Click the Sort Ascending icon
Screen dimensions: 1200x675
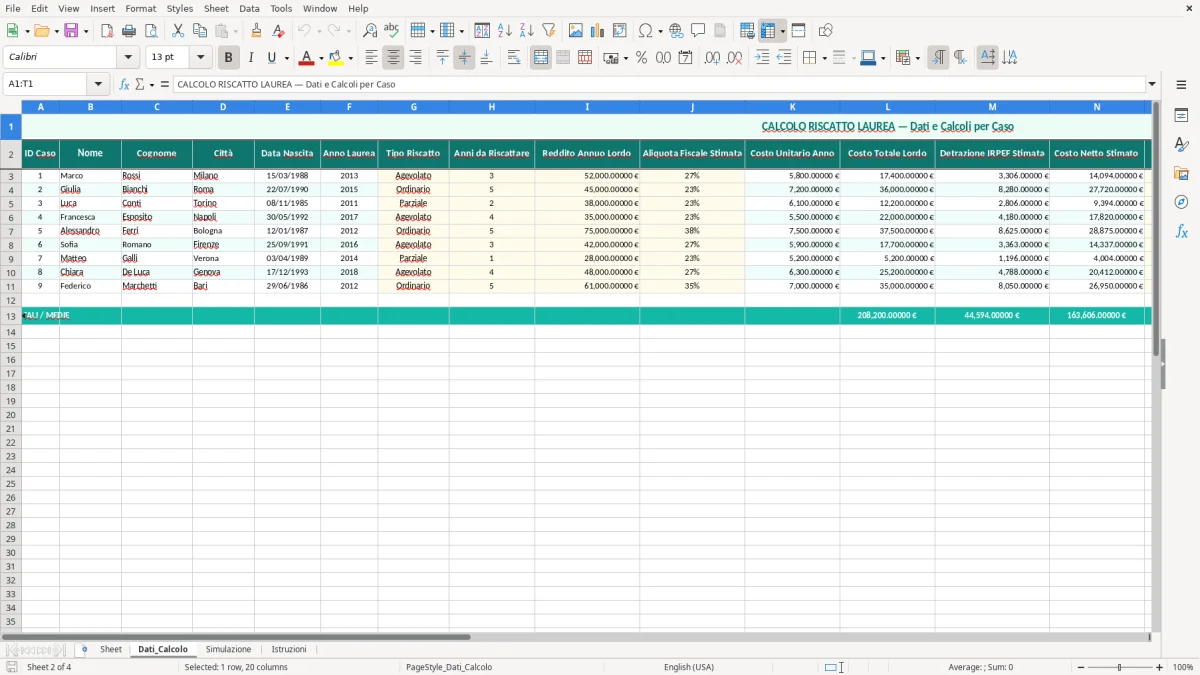tap(505, 31)
